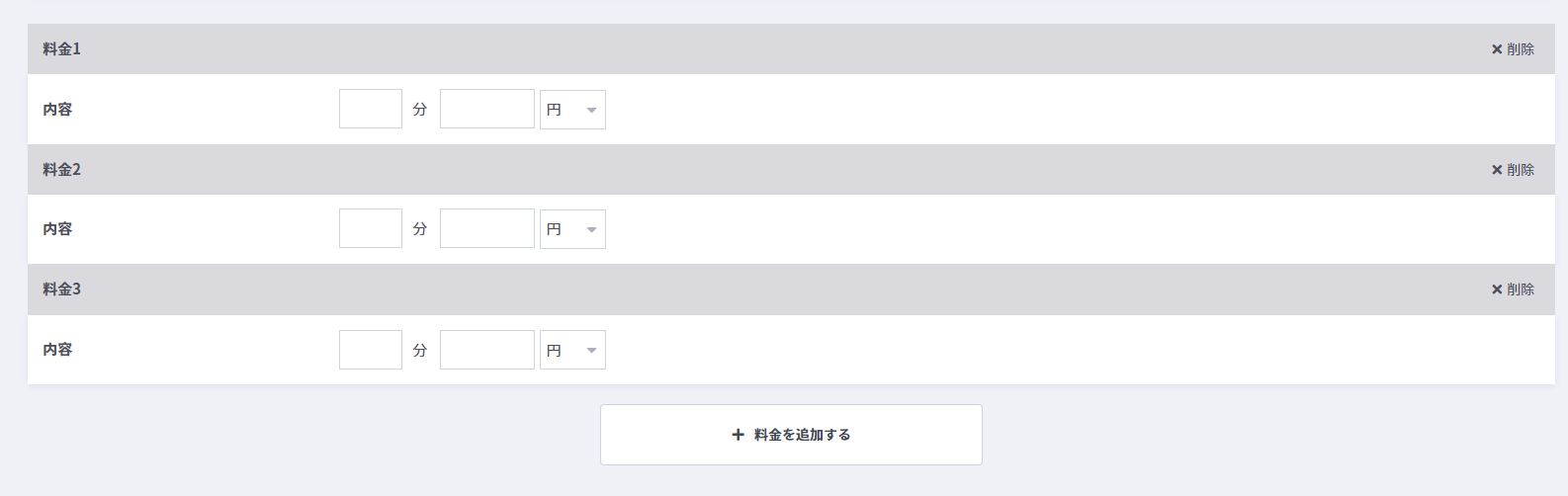This screenshot has height=496, width=1568.
Task: Click the 内容 label in the 料金1 row
Action: click(57, 110)
